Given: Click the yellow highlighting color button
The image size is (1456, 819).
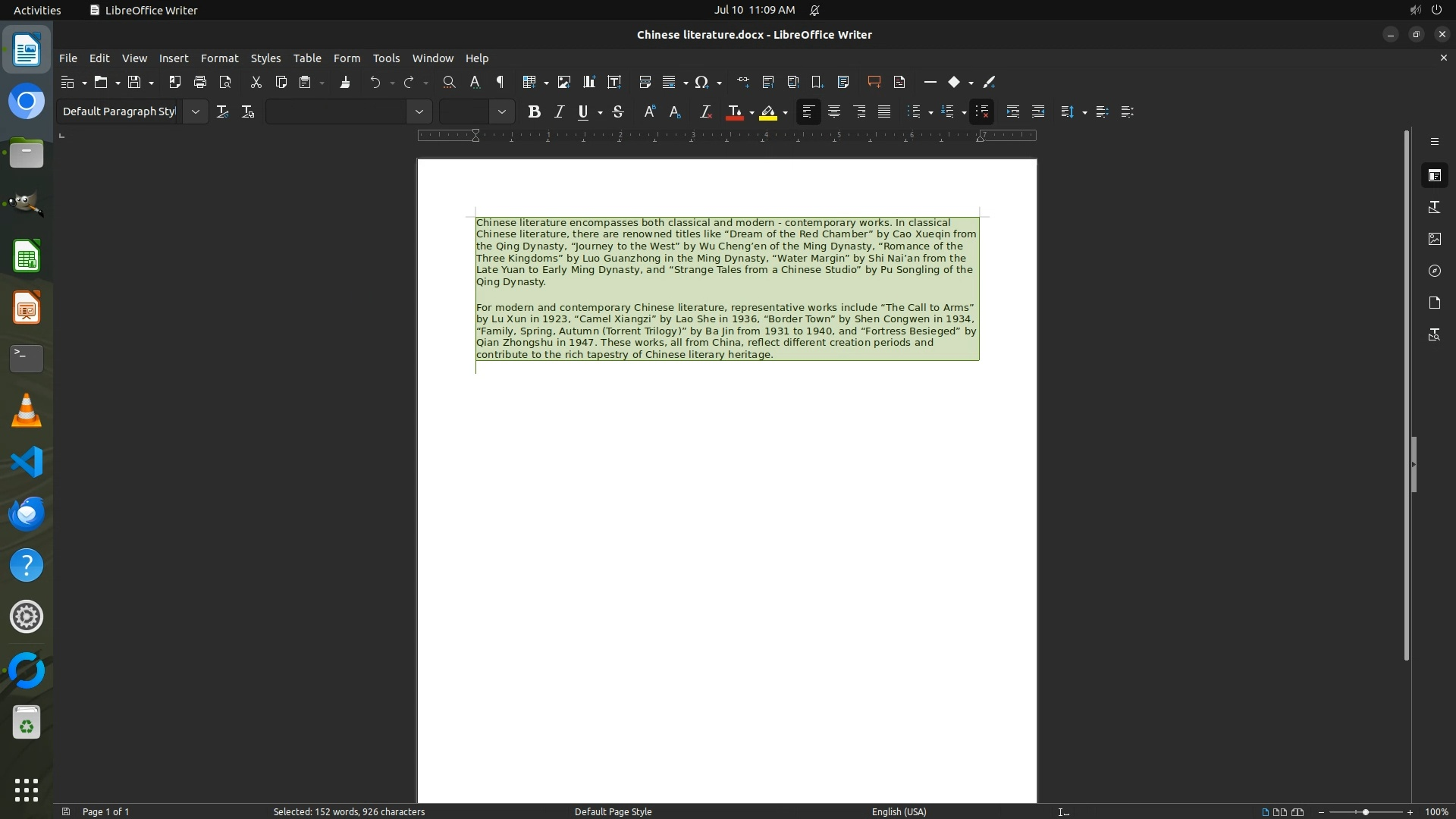Looking at the screenshot, I should (x=768, y=112).
